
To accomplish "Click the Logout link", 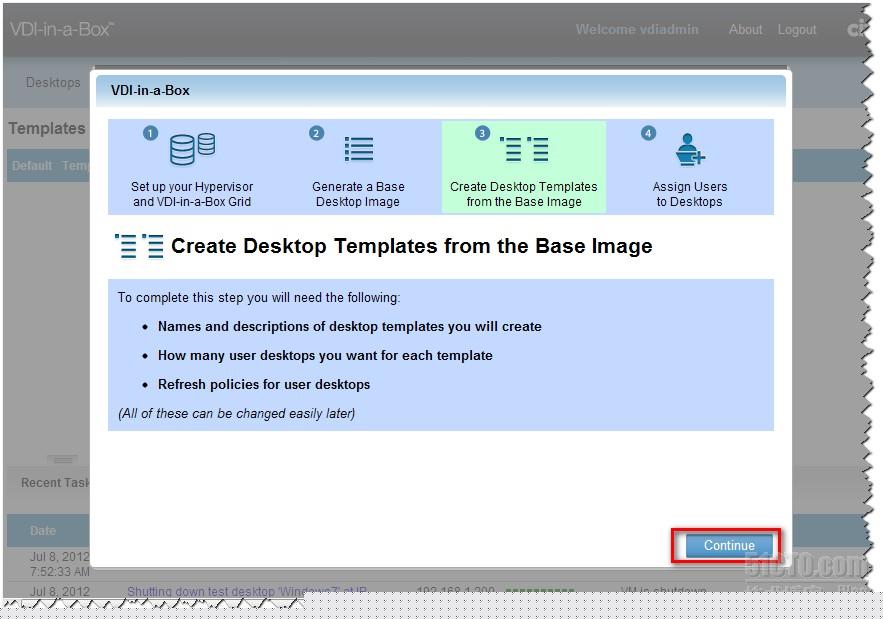I will (x=796, y=29).
